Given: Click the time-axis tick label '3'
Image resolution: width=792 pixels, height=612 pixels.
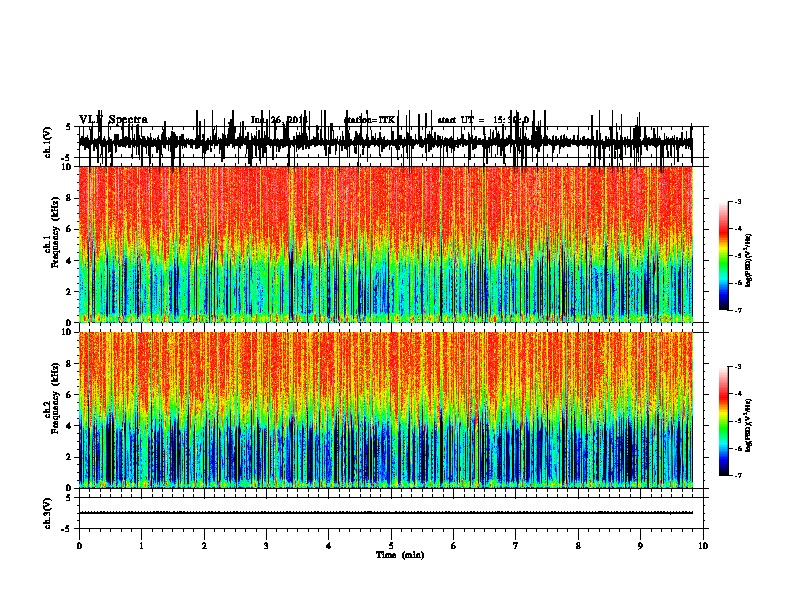Looking at the screenshot, I should point(266,546).
